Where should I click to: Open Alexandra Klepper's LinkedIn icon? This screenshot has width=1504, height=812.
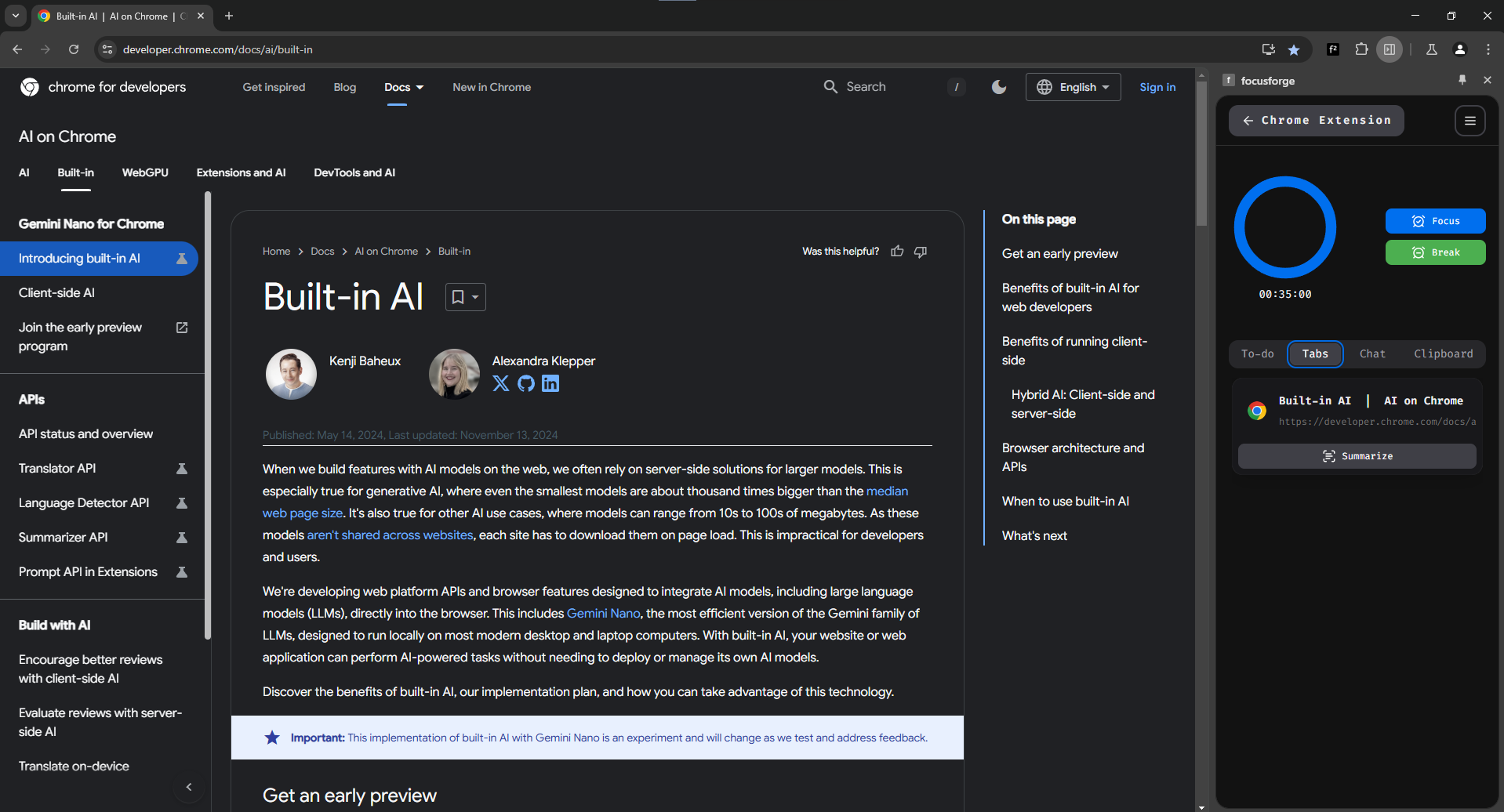(x=550, y=383)
